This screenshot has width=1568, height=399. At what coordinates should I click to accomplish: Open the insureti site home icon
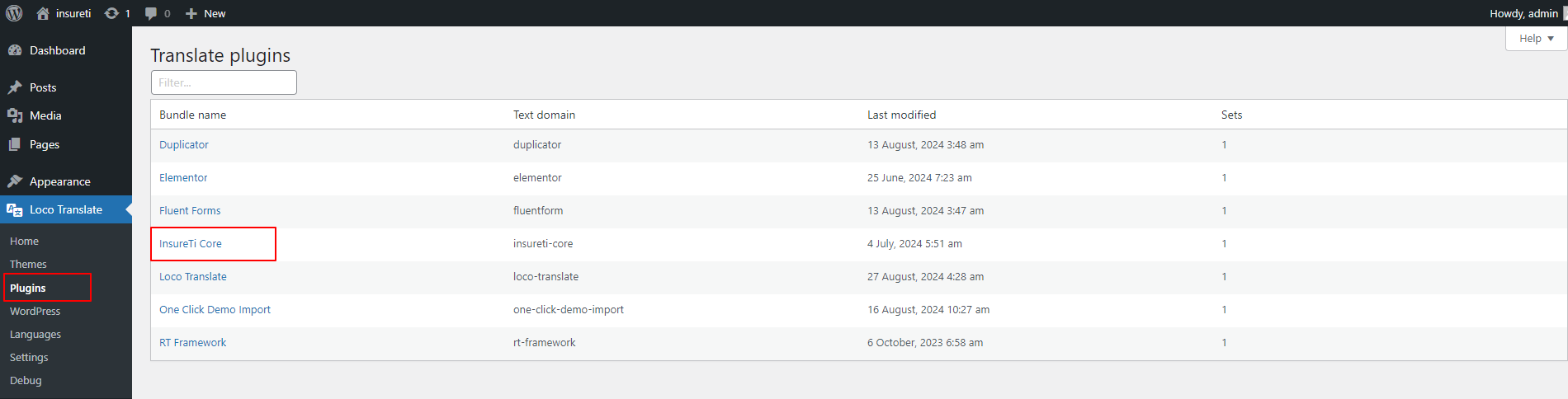(43, 13)
